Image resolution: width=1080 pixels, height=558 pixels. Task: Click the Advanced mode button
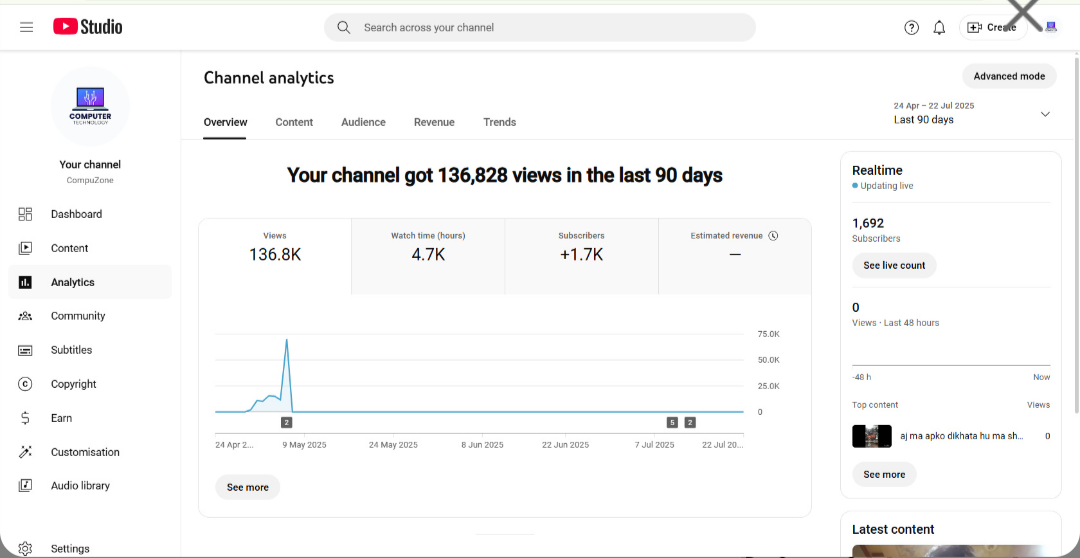click(x=1009, y=76)
